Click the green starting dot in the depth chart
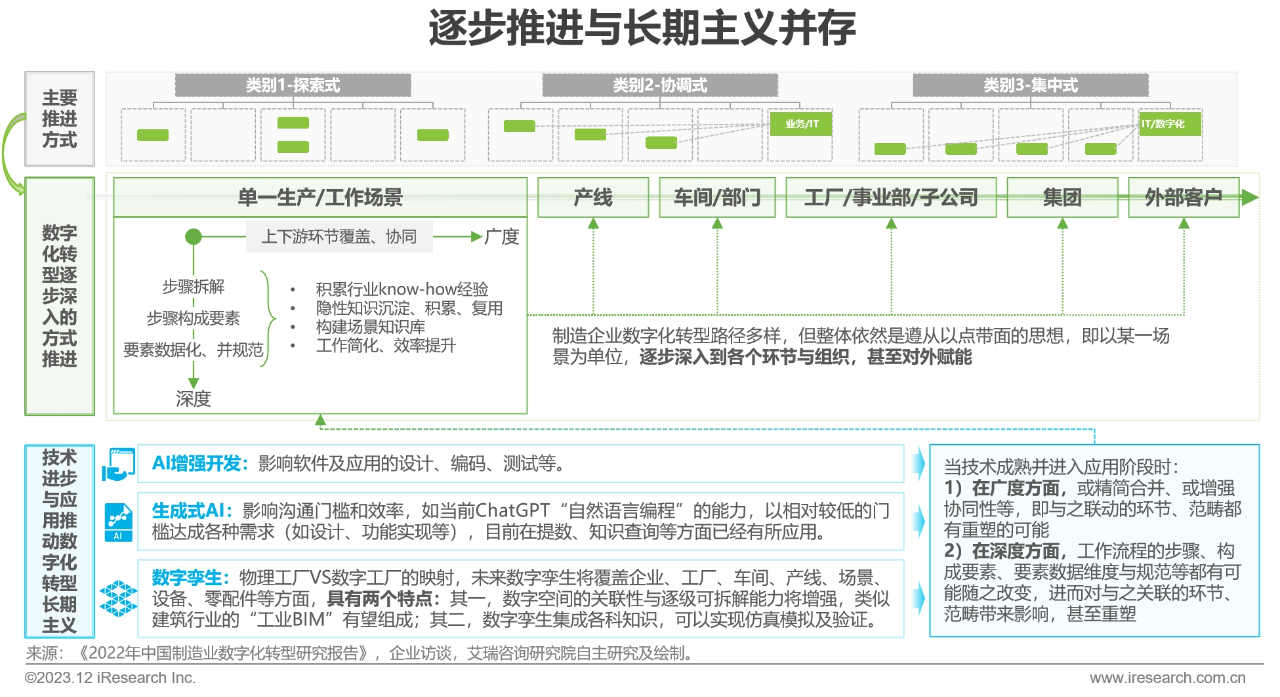 tap(193, 238)
